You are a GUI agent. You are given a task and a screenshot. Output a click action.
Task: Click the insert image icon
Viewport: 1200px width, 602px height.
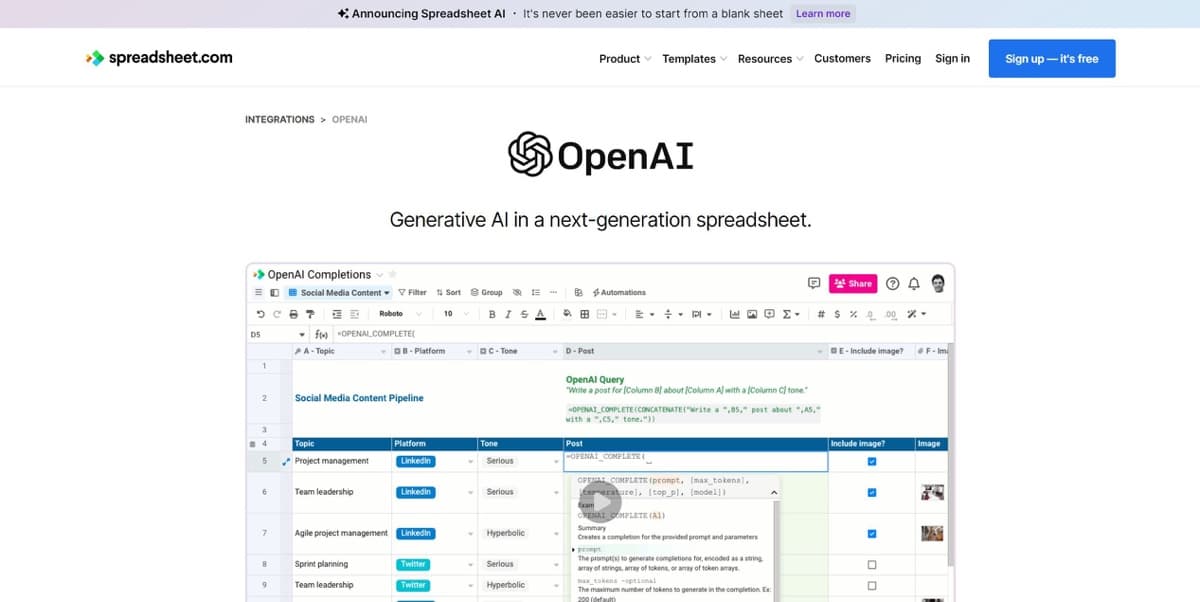[752, 314]
